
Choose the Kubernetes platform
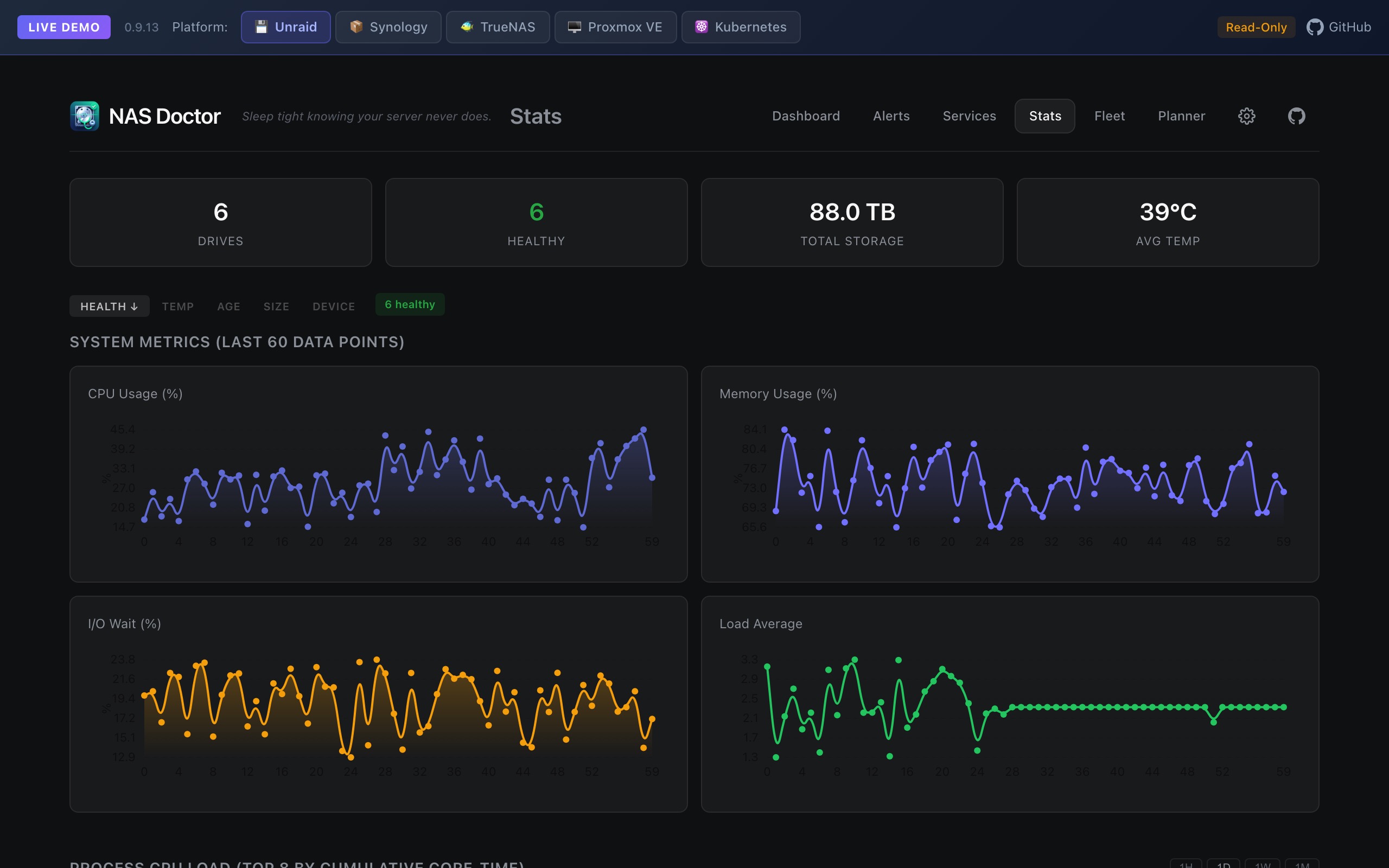point(741,27)
